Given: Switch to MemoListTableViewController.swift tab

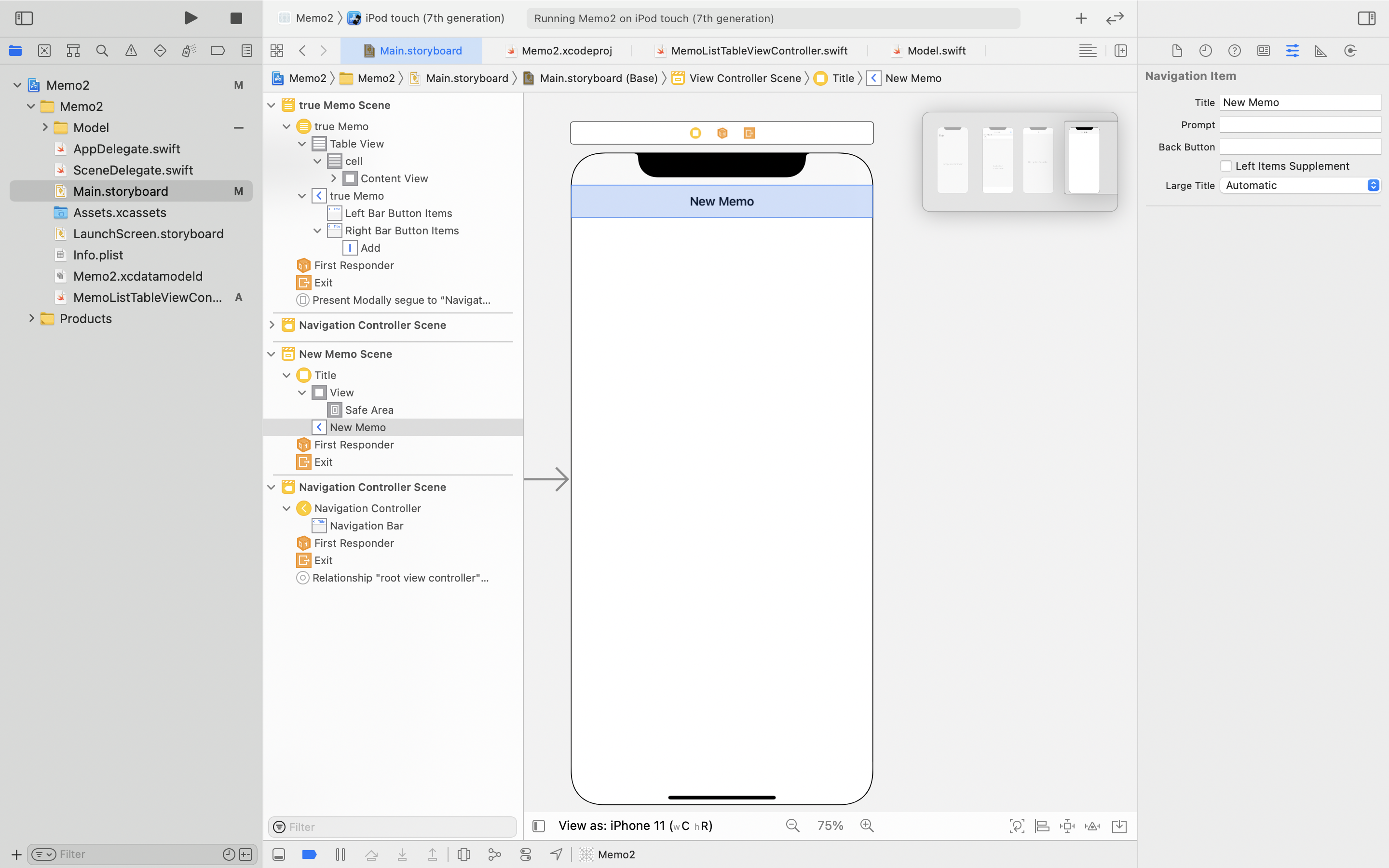Looking at the screenshot, I should (x=759, y=51).
